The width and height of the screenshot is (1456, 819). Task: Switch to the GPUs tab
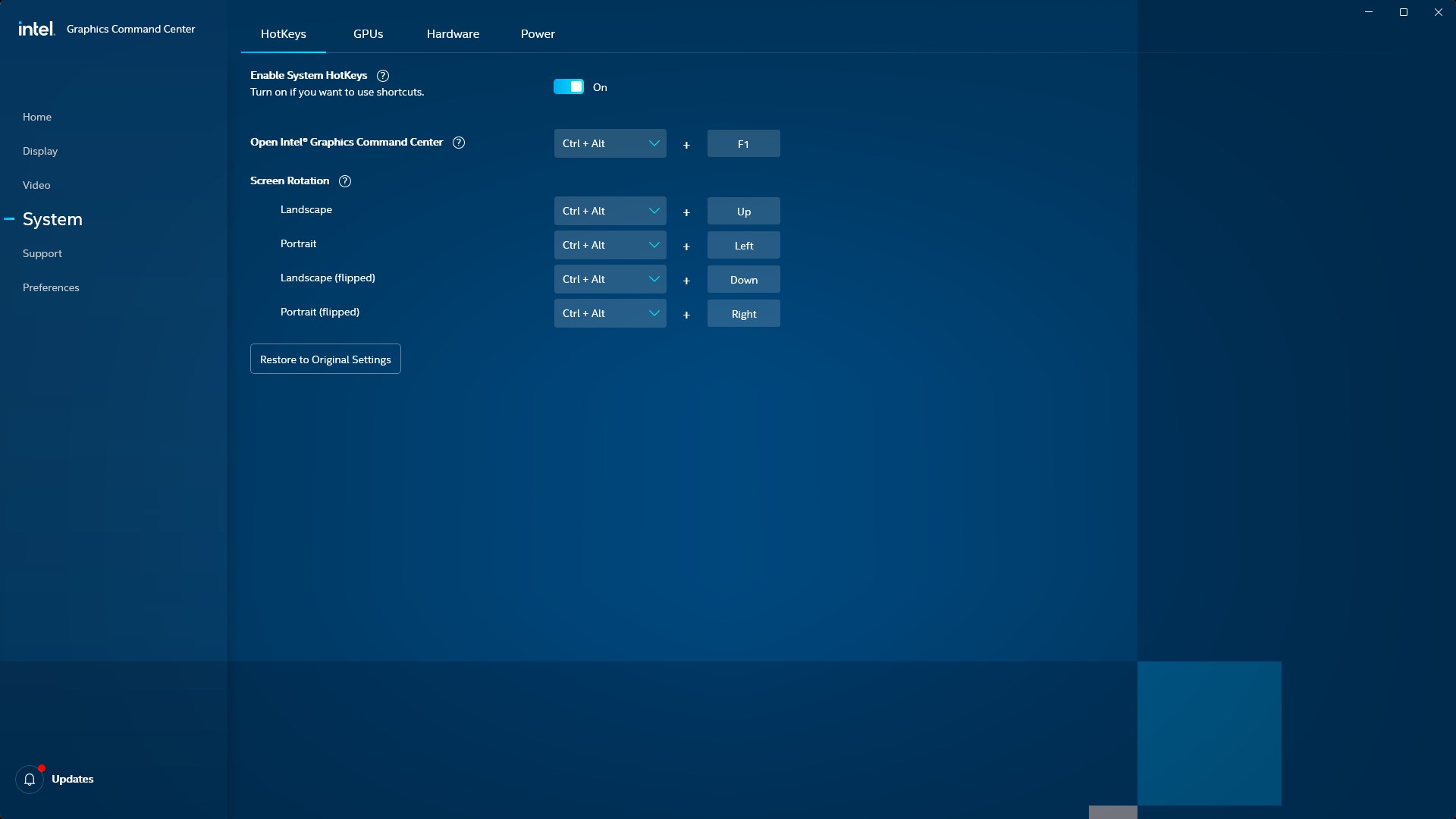369,34
